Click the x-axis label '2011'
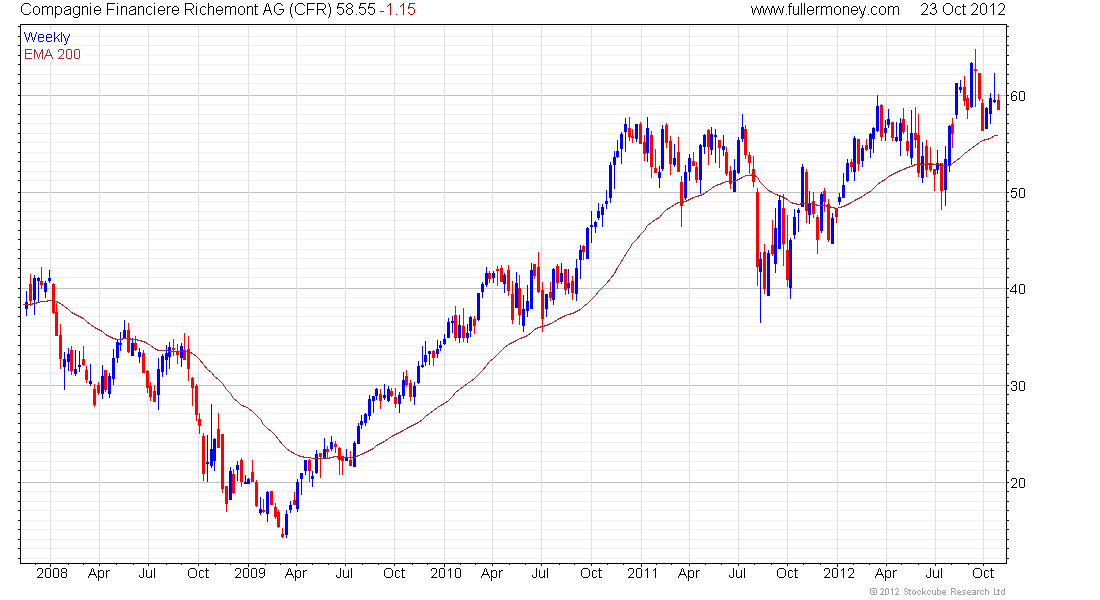Viewport: 1100px width, 600px height. point(643,573)
